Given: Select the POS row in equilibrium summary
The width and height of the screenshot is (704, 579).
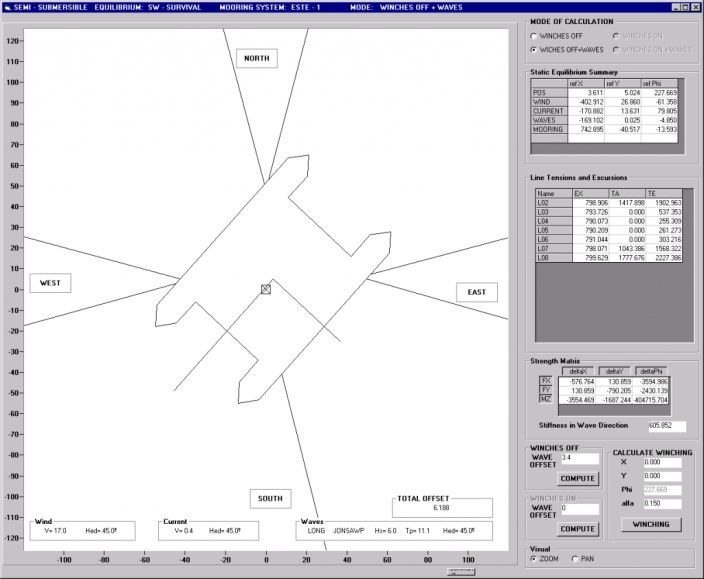Looking at the screenshot, I should (604, 93).
